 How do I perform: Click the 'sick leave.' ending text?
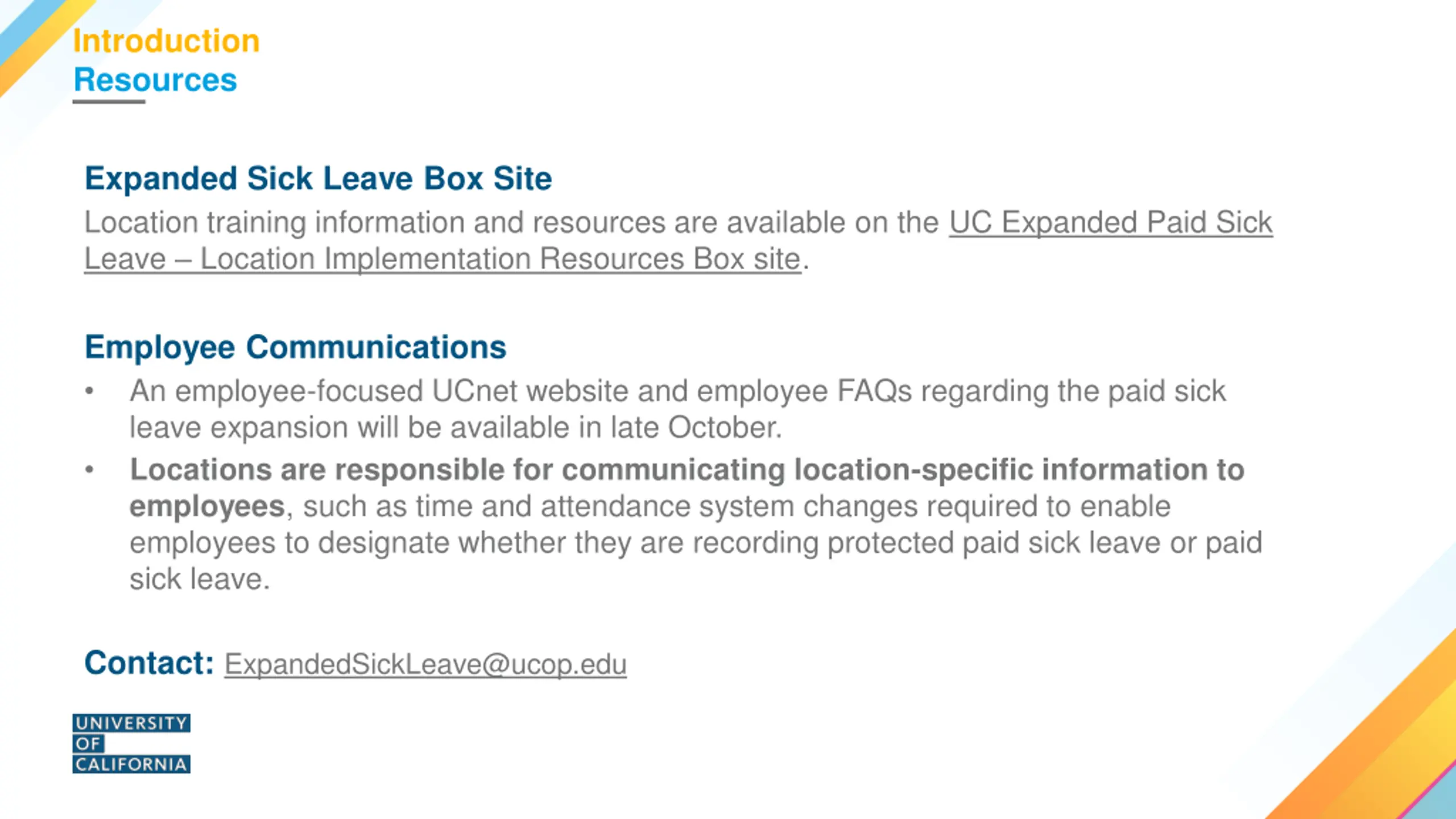tap(200, 580)
